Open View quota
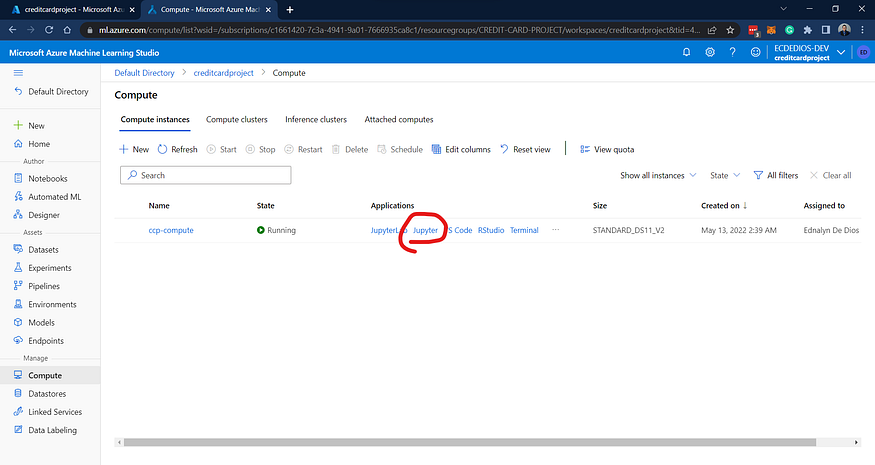Image resolution: width=875 pixels, height=465 pixels. pos(607,150)
